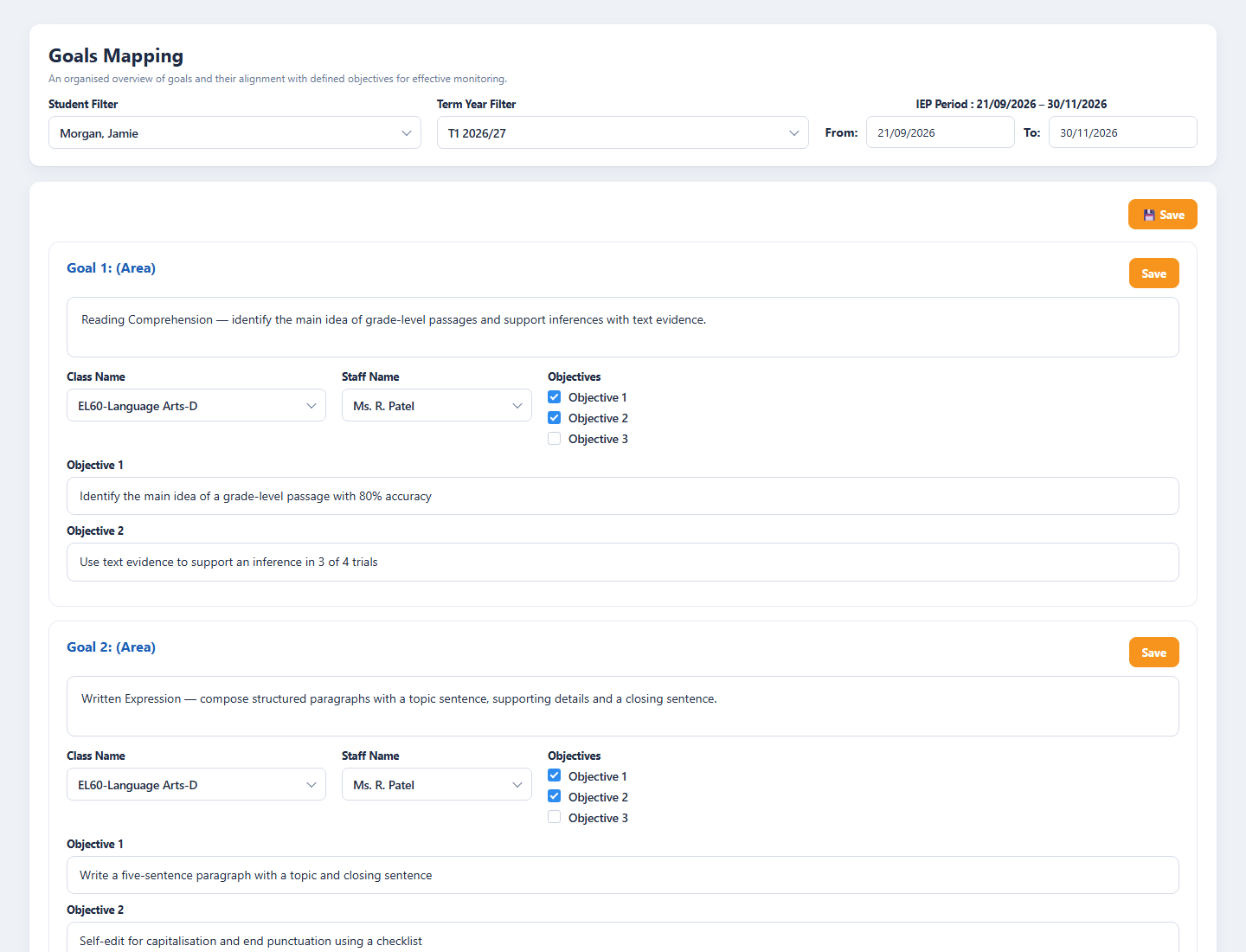Click the Goal 1: (Area) heading
Screen dimensions: 1246x952
pyautogui.click(x=111, y=268)
